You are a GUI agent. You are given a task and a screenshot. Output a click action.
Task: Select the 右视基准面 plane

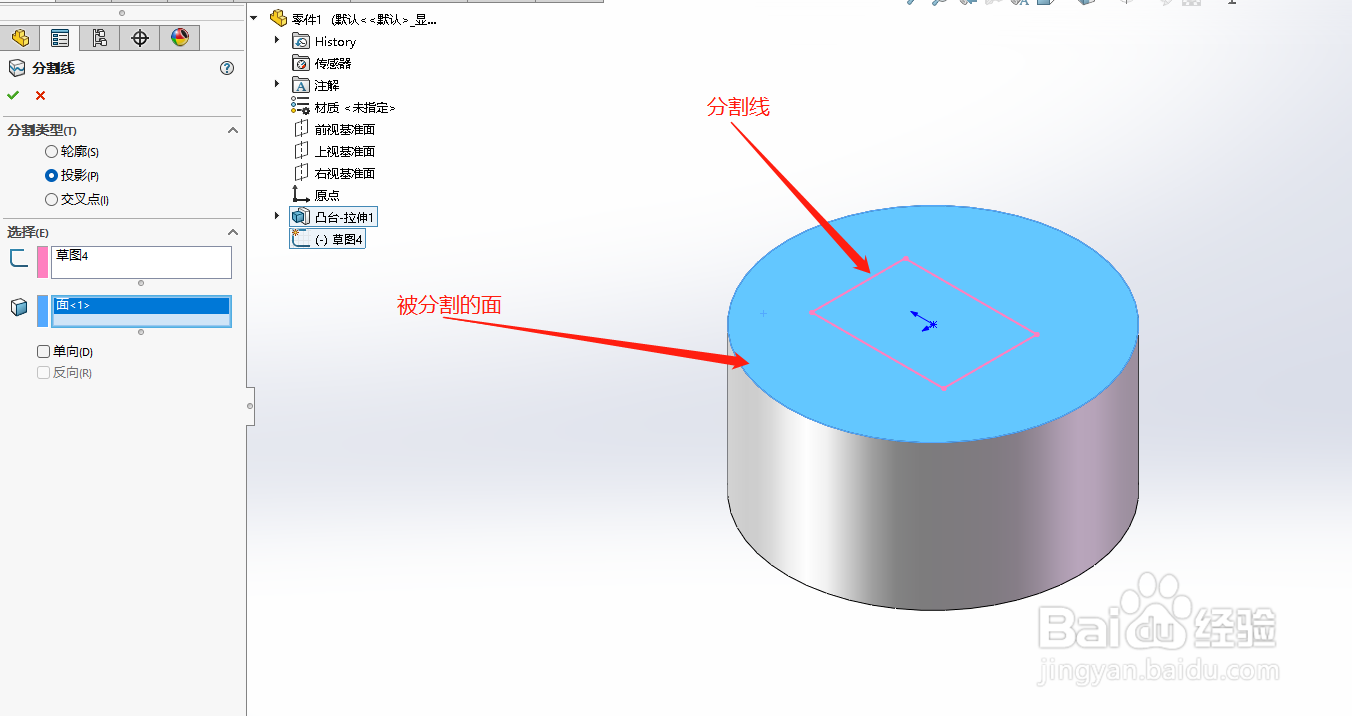tap(334, 173)
